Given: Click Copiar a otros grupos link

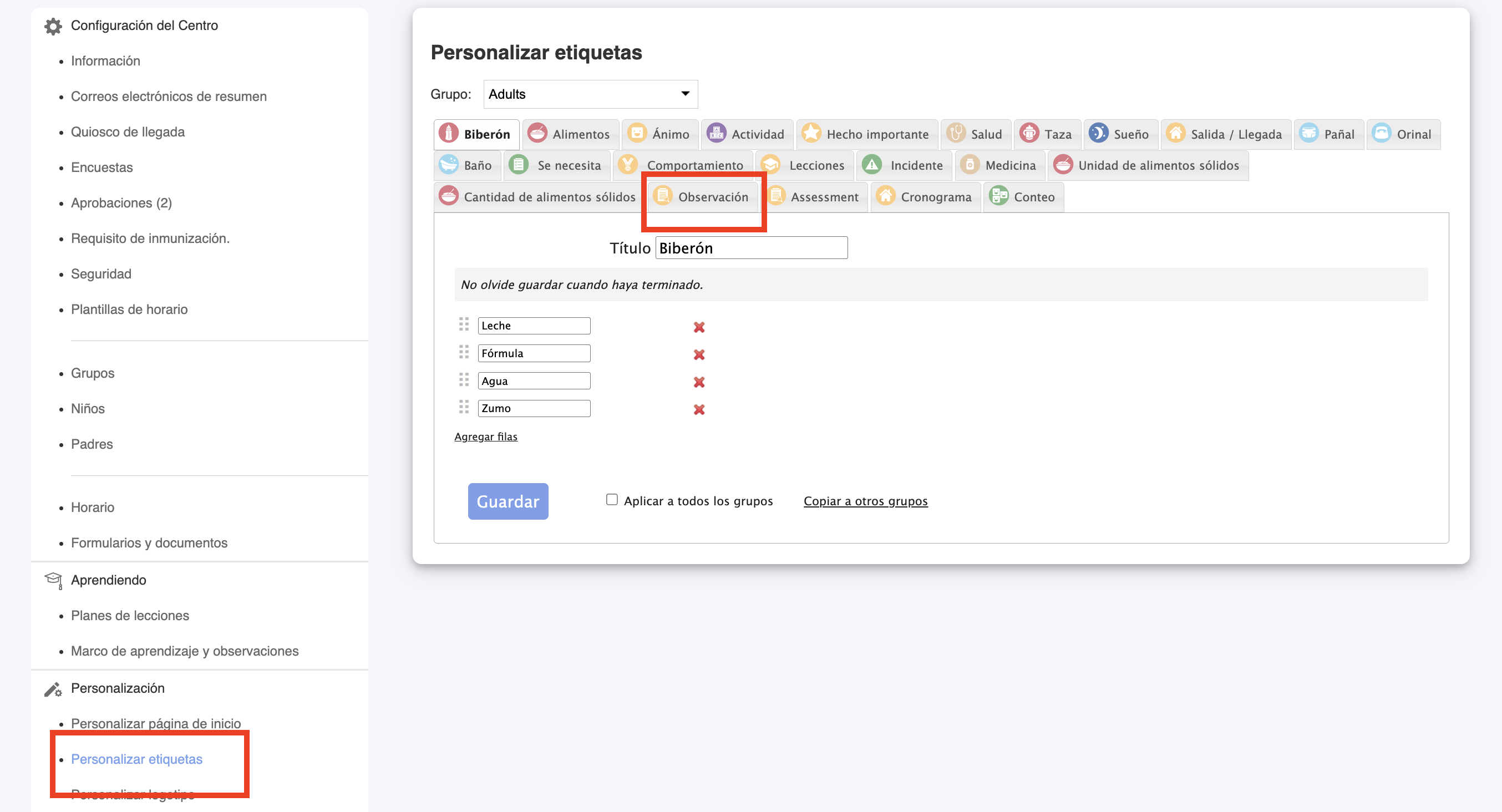Looking at the screenshot, I should pyautogui.click(x=865, y=501).
